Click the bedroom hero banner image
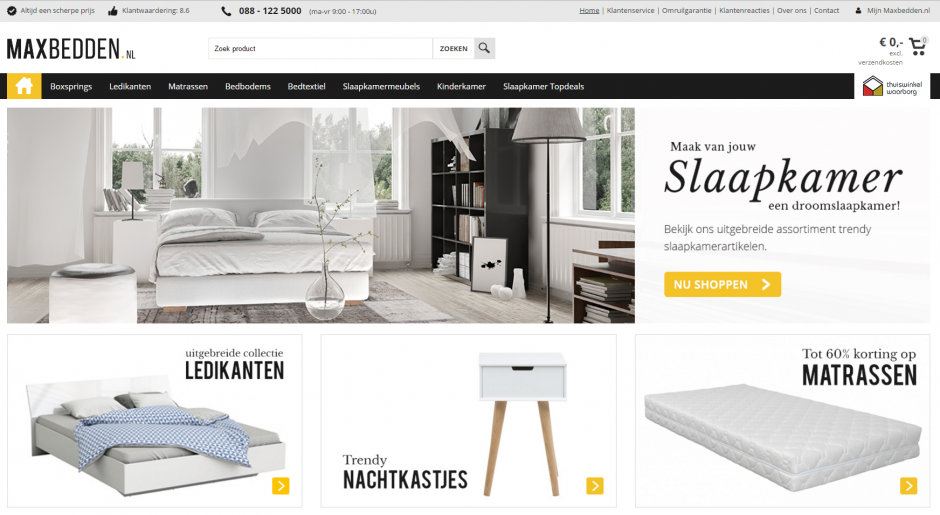The width and height of the screenshot is (940, 515). 321,215
